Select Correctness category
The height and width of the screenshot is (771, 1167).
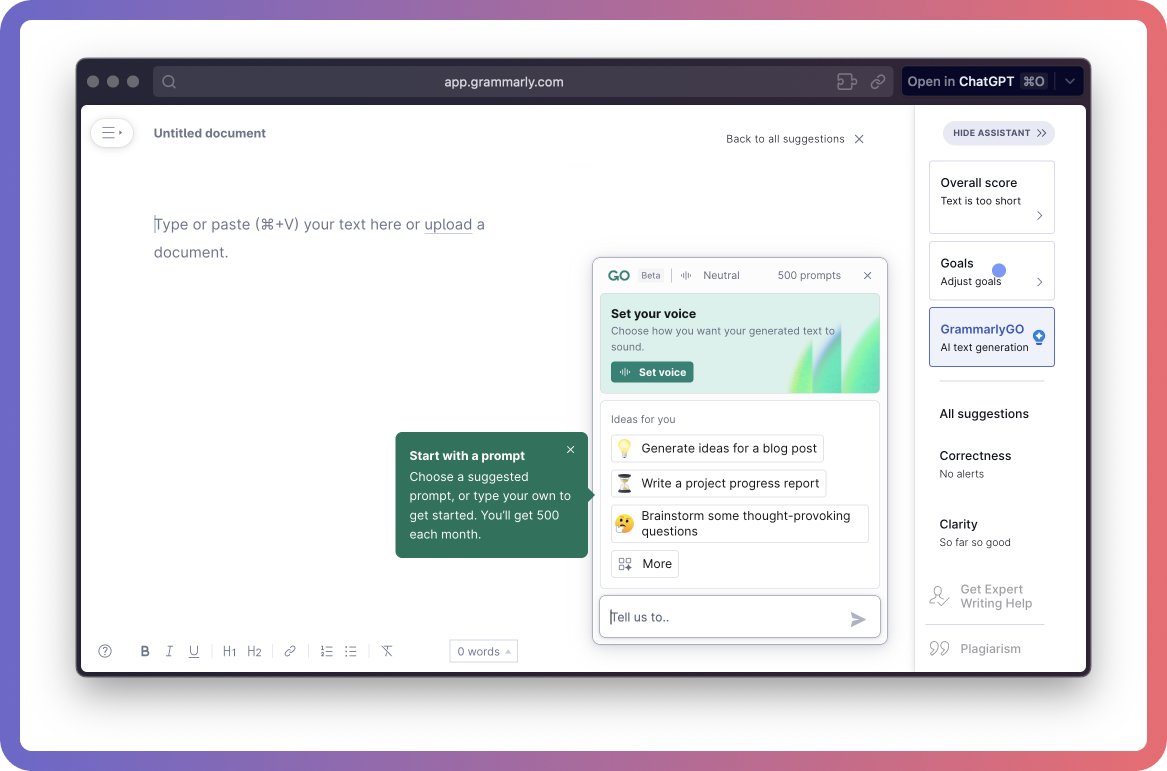(x=975, y=464)
